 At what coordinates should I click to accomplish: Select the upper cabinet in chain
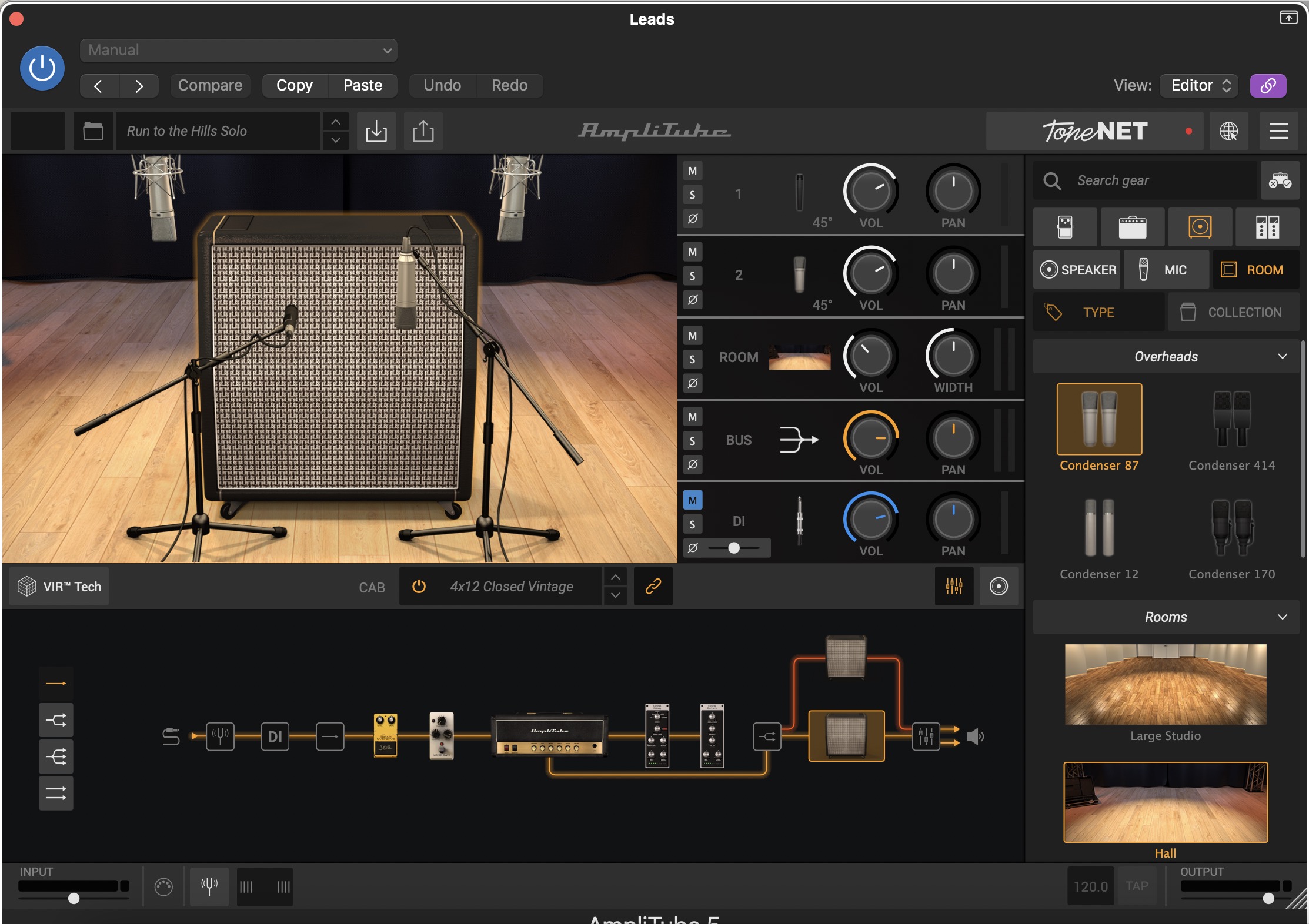846,657
